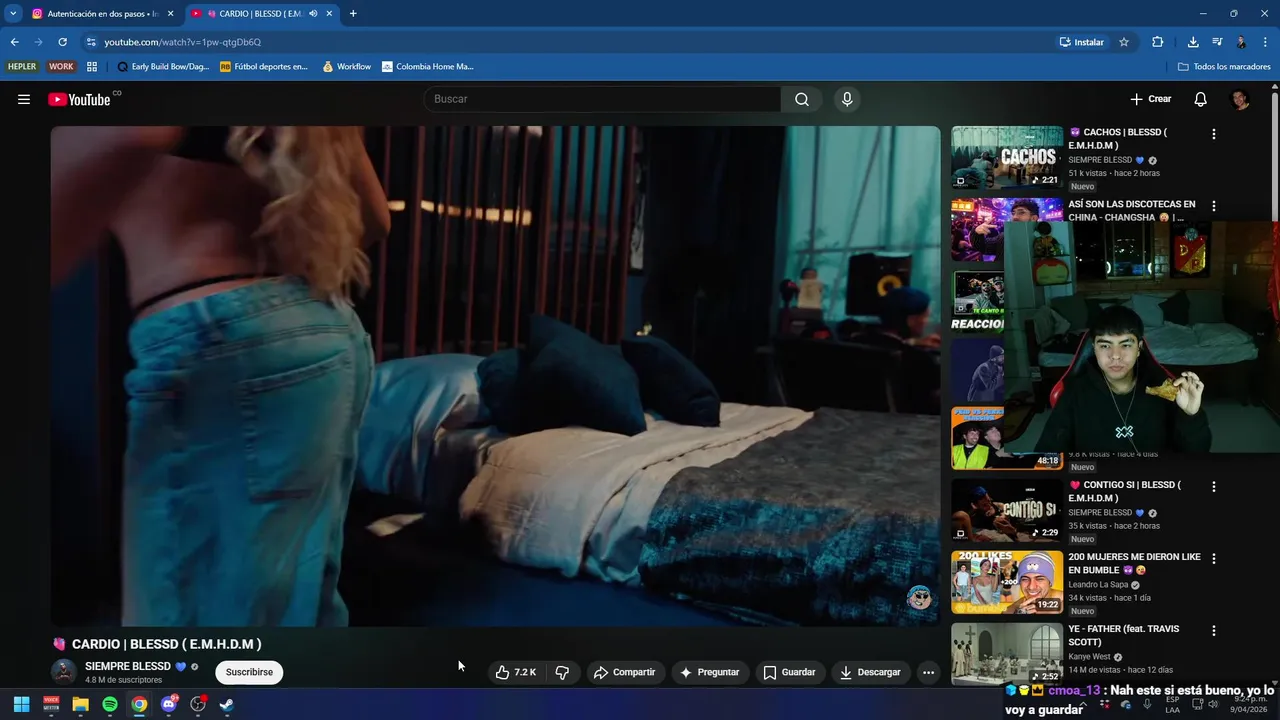The image size is (1280, 720).
Task: Open YE - FATHER video title
Action: tap(1124, 635)
